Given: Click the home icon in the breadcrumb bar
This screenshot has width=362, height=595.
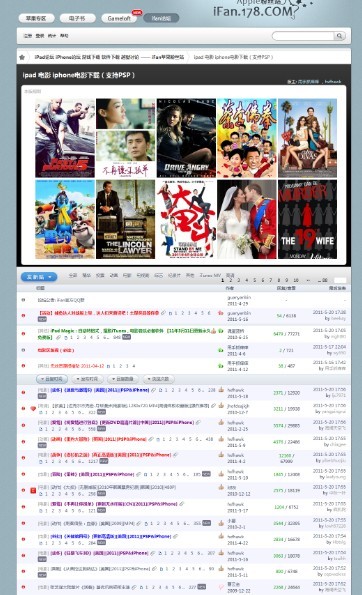Looking at the screenshot, I should [x=22, y=57].
